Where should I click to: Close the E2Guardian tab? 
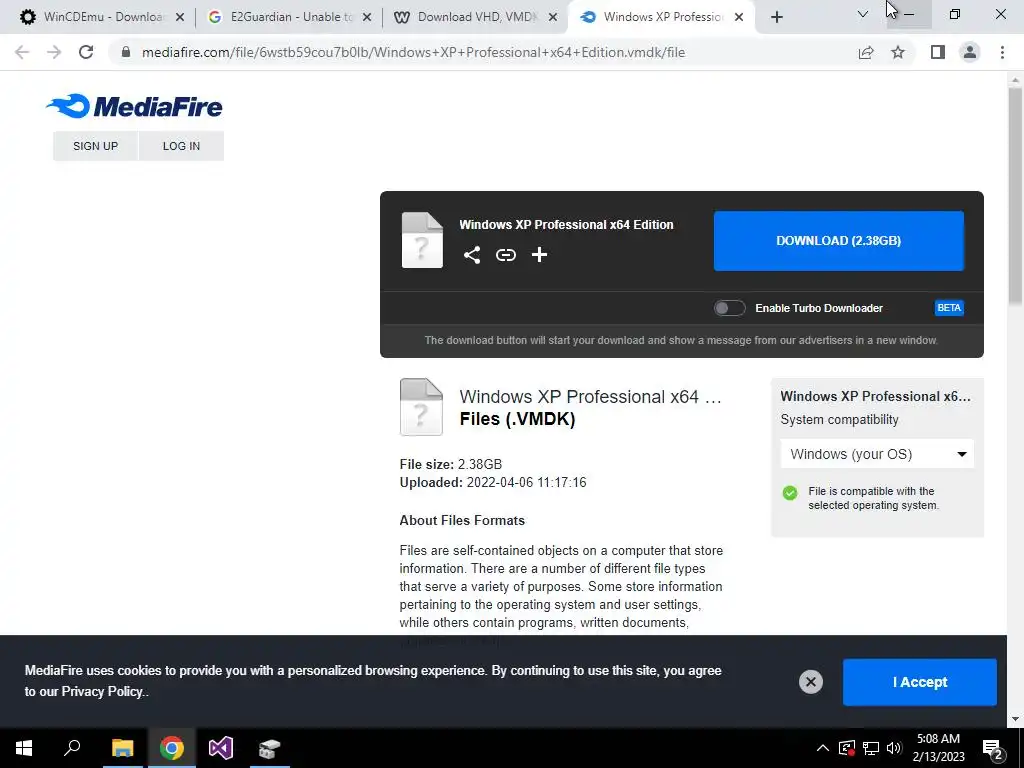click(x=367, y=18)
